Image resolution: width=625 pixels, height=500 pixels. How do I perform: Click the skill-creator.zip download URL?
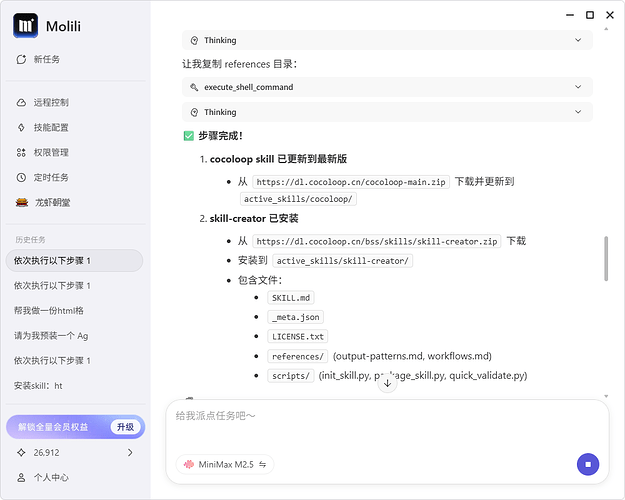(x=377, y=241)
